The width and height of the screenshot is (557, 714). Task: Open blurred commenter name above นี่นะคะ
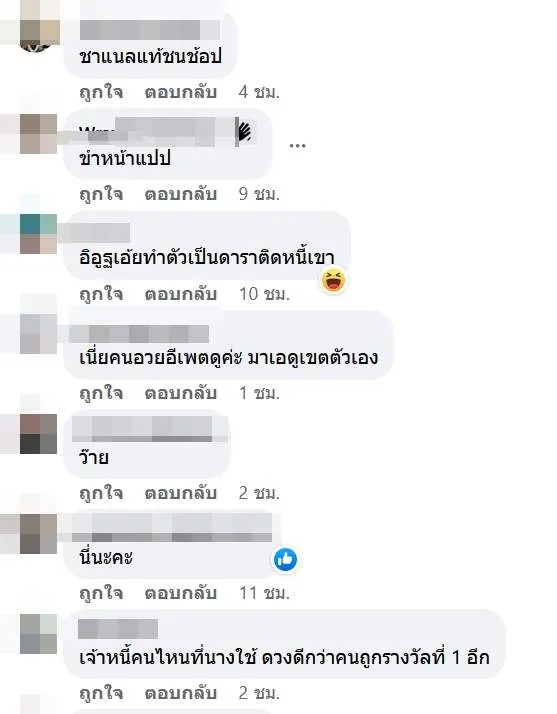tap(172, 528)
